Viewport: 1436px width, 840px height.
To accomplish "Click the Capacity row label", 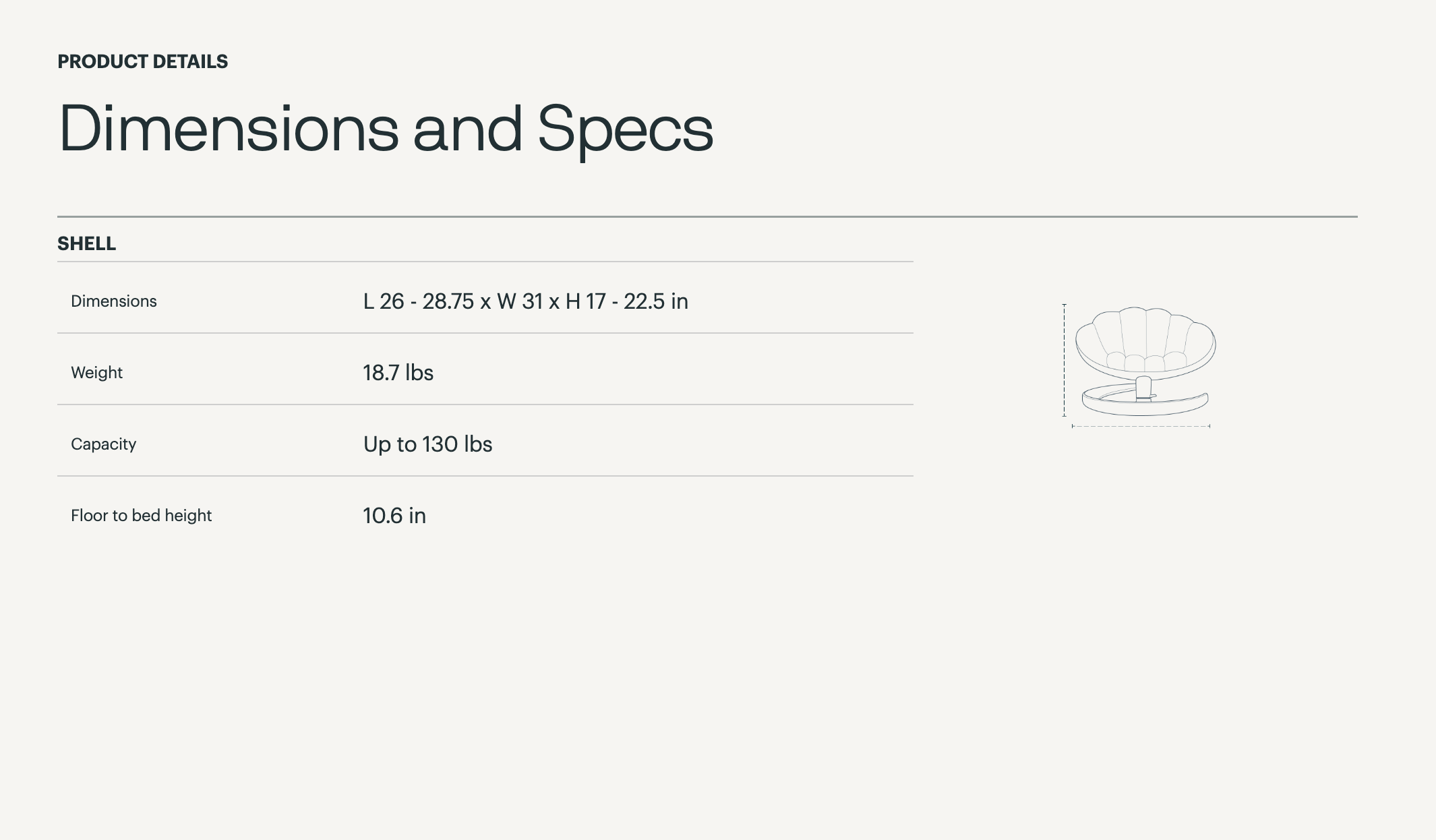I will [103, 444].
